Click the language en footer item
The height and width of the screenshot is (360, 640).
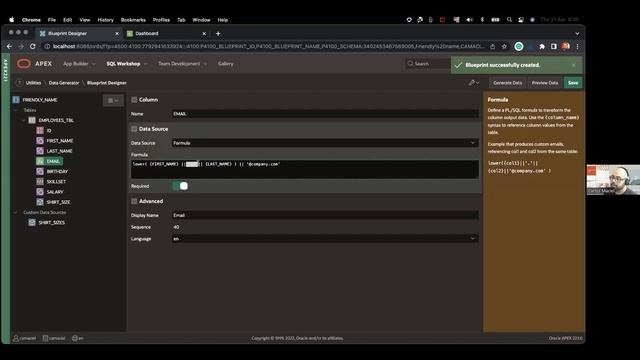tap(78, 338)
